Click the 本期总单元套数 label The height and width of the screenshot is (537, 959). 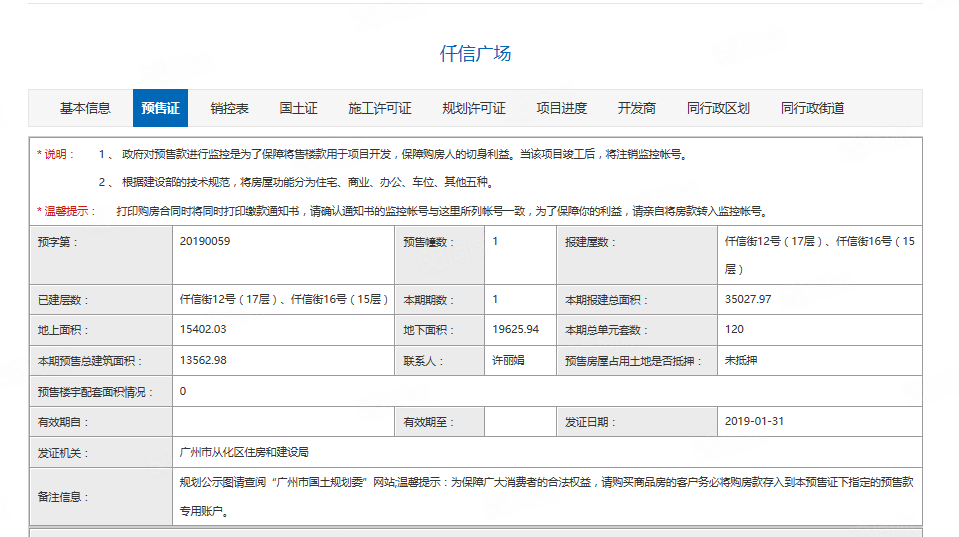click(x=606, y=330)
